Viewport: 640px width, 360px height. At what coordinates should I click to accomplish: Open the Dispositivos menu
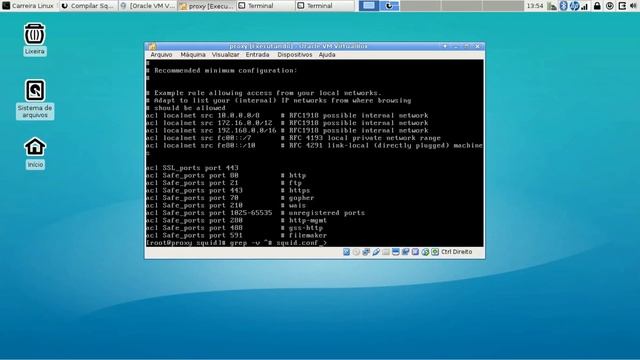tap(294, 55)
